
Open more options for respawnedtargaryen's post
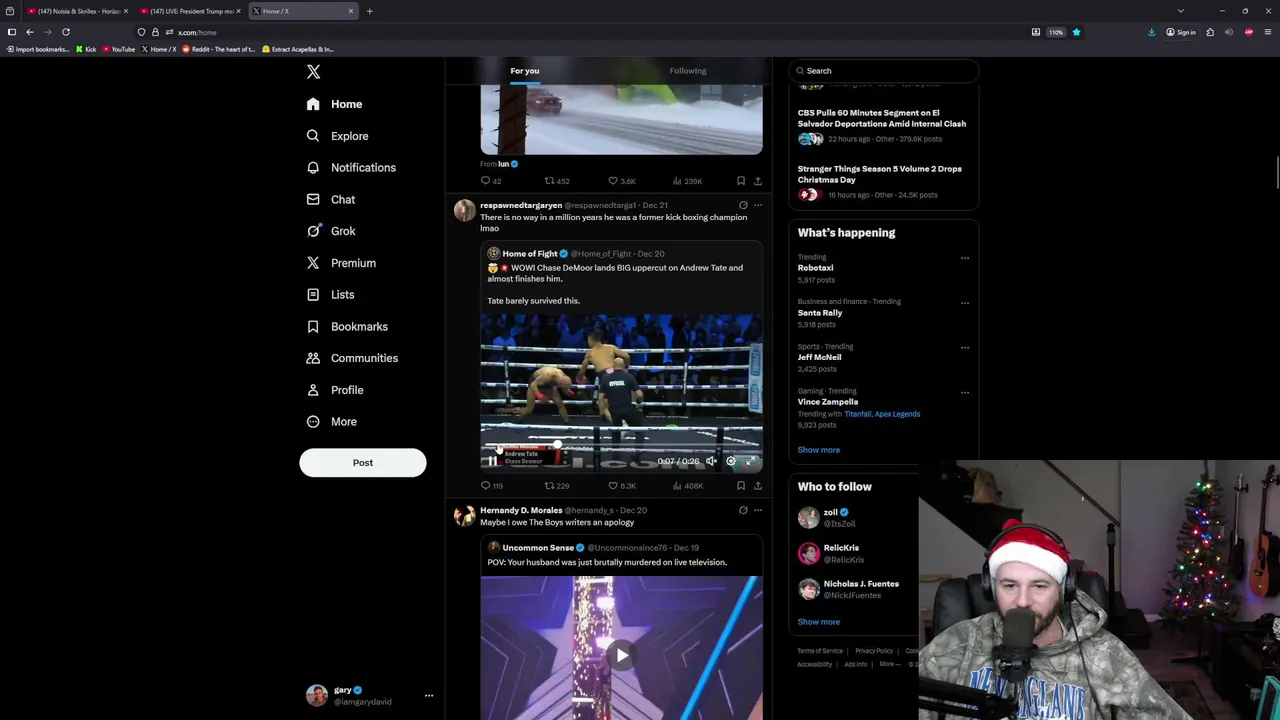pyautogui.click(x=758, y=205)
